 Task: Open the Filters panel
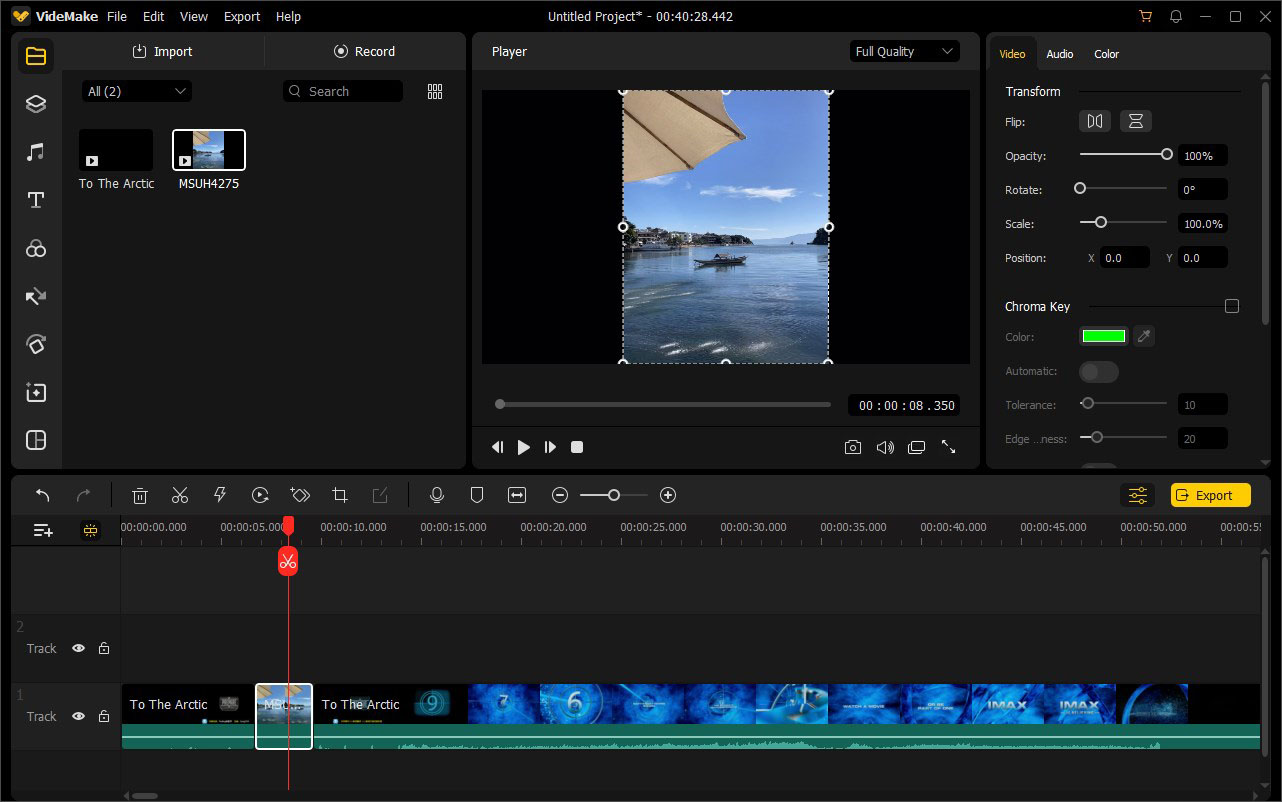pos(35,248)
